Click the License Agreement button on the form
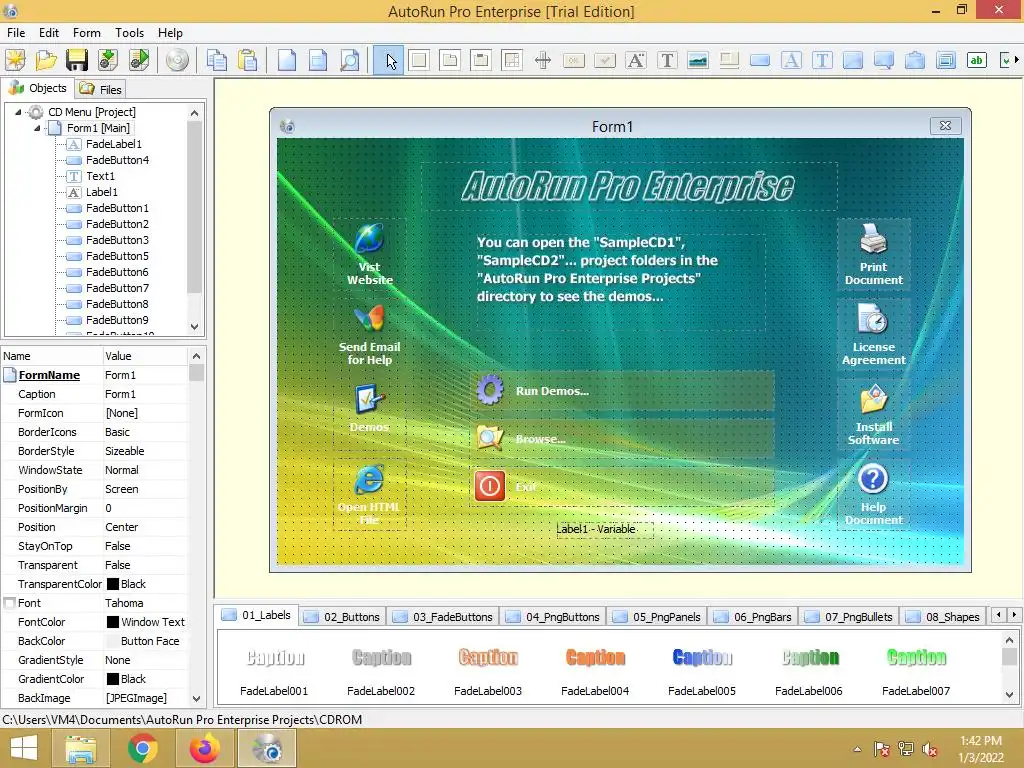The height and width of the screenshot is (768, 1024). (x=873, y=335)
